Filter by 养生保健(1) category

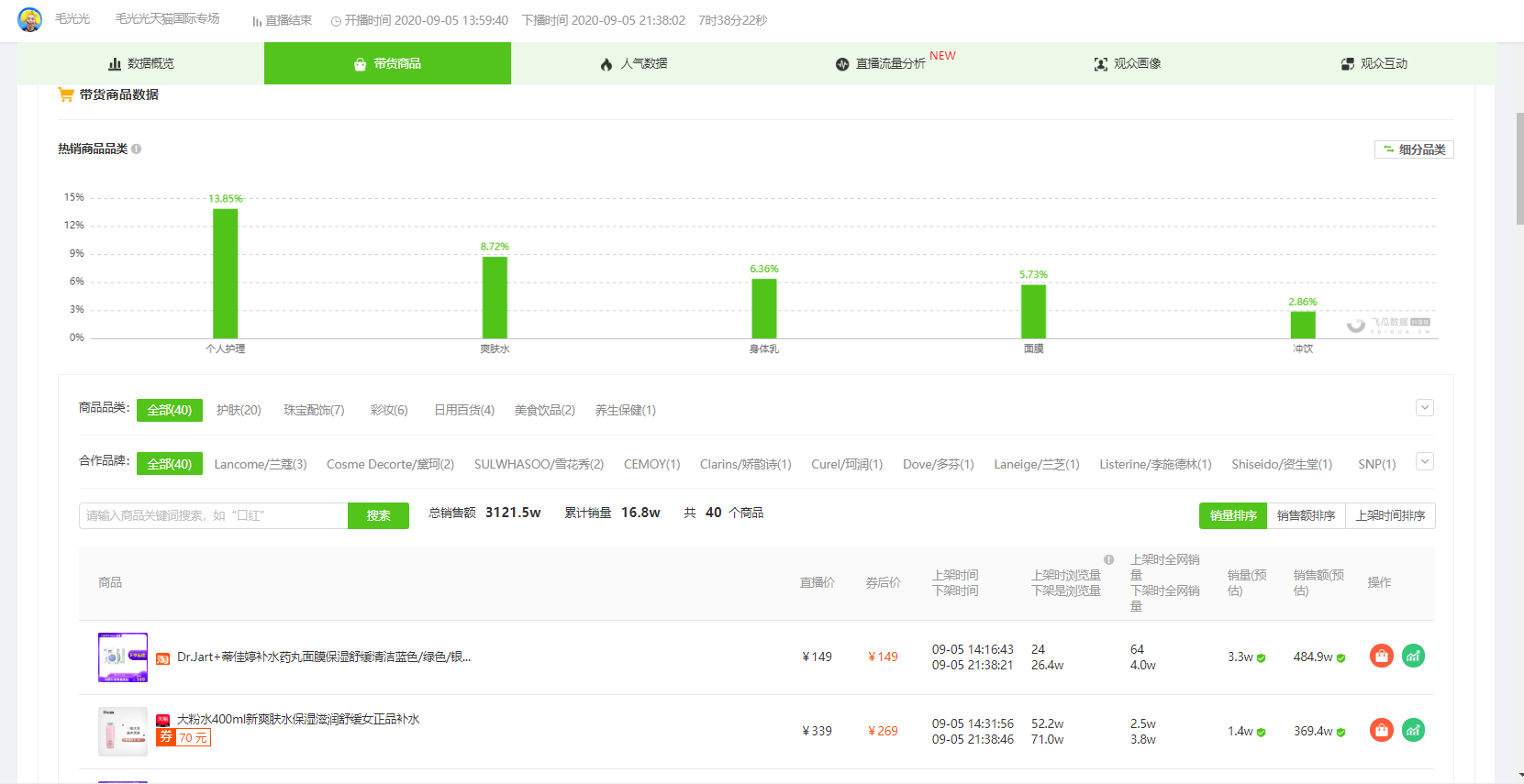[626, 410]
